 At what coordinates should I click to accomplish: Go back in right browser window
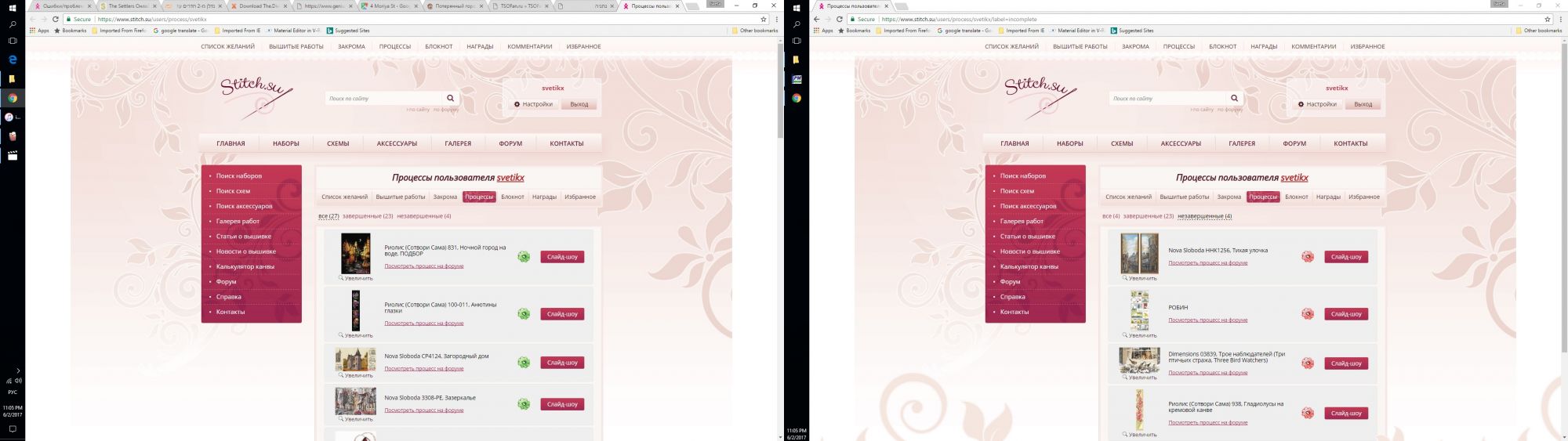(x=816, y=19)
